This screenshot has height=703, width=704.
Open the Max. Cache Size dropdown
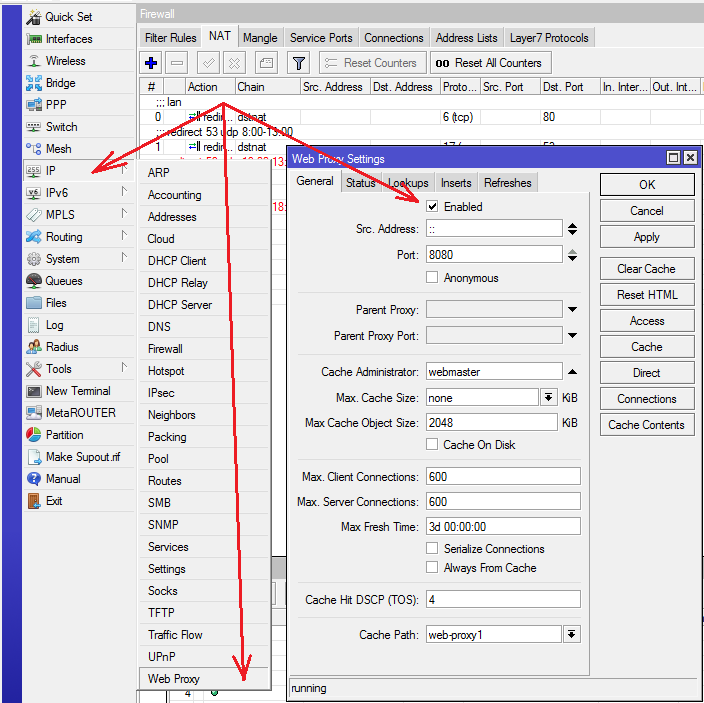(x=548, y=397)
